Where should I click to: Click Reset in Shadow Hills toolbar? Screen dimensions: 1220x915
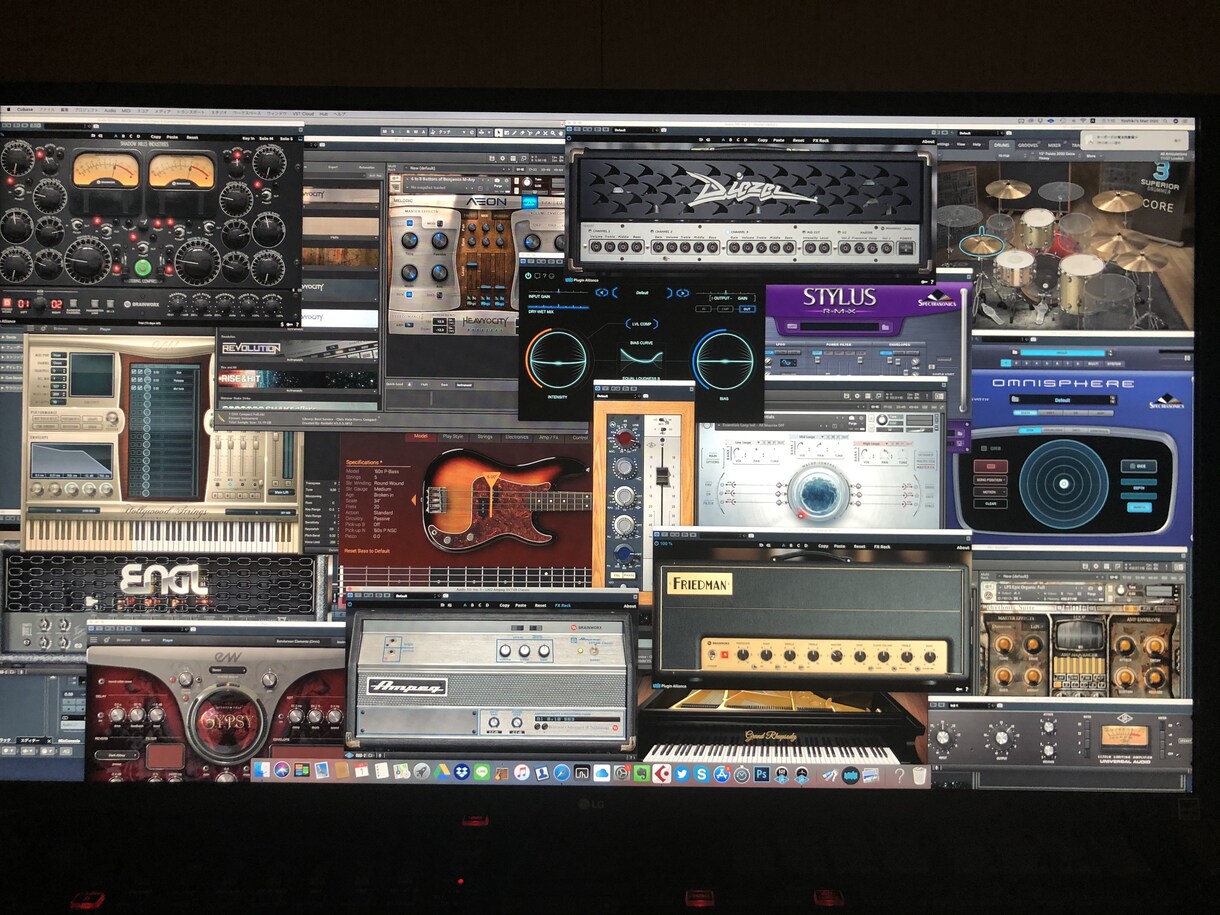coord(192,137)
